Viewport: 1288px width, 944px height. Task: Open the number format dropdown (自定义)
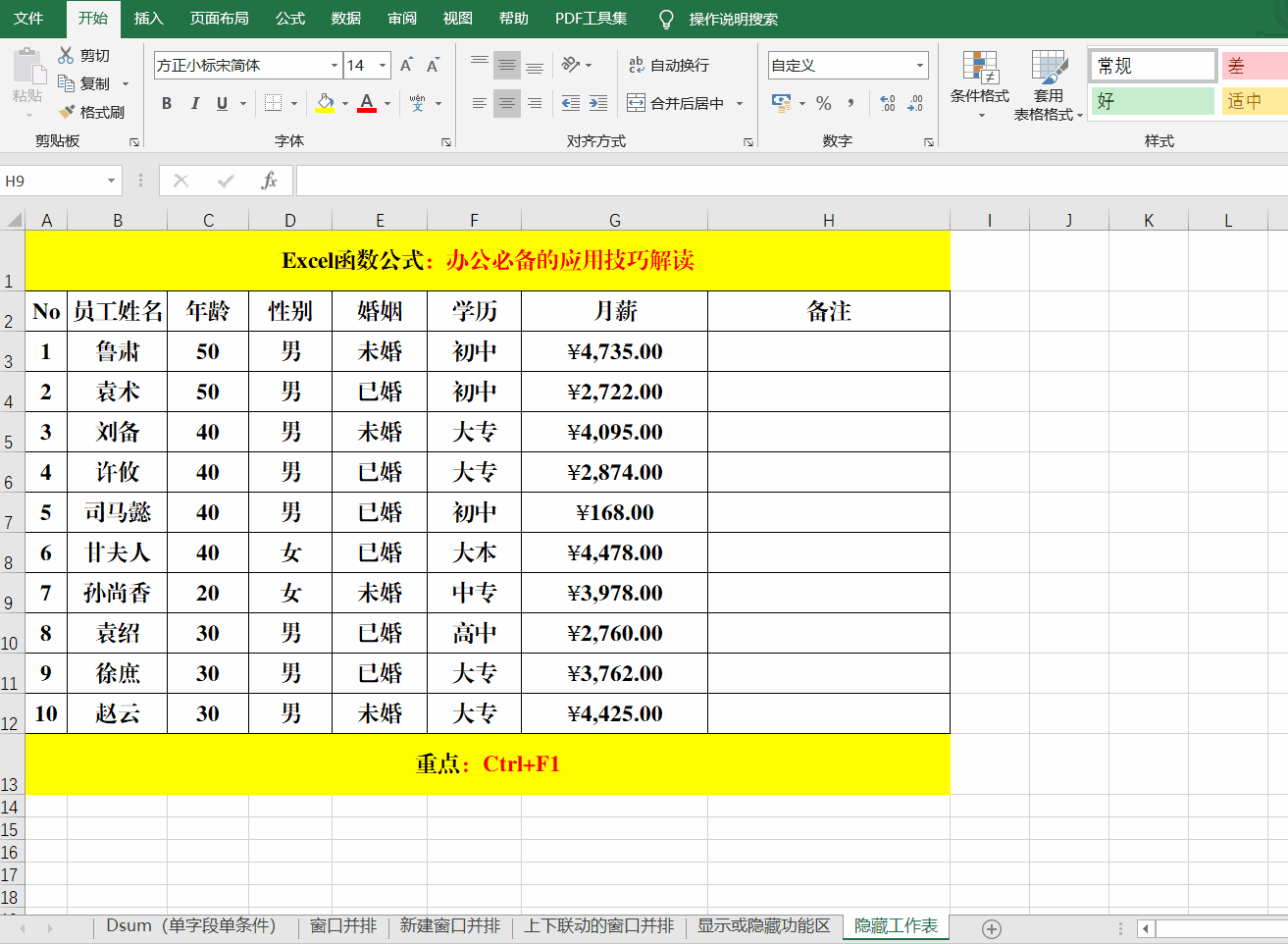[920, 65]
